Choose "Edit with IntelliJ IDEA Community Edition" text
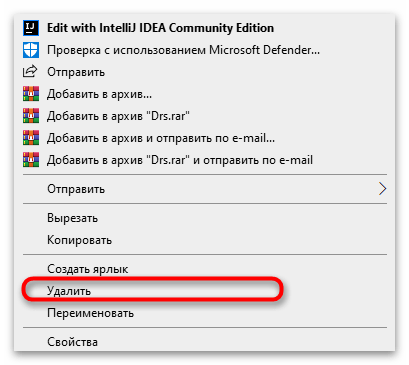This screenshot has width=409, height=365. [x=160, y=28]
